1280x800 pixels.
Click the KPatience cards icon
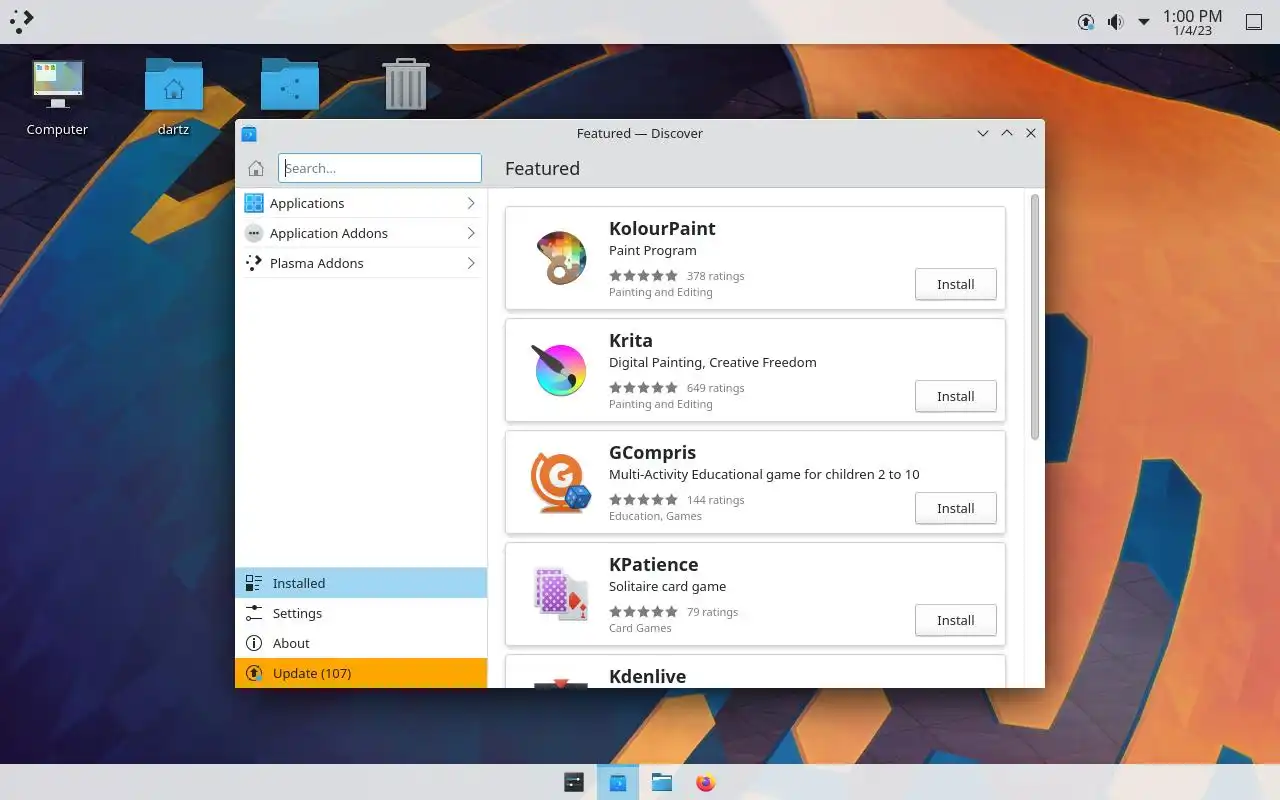[560, 594]
